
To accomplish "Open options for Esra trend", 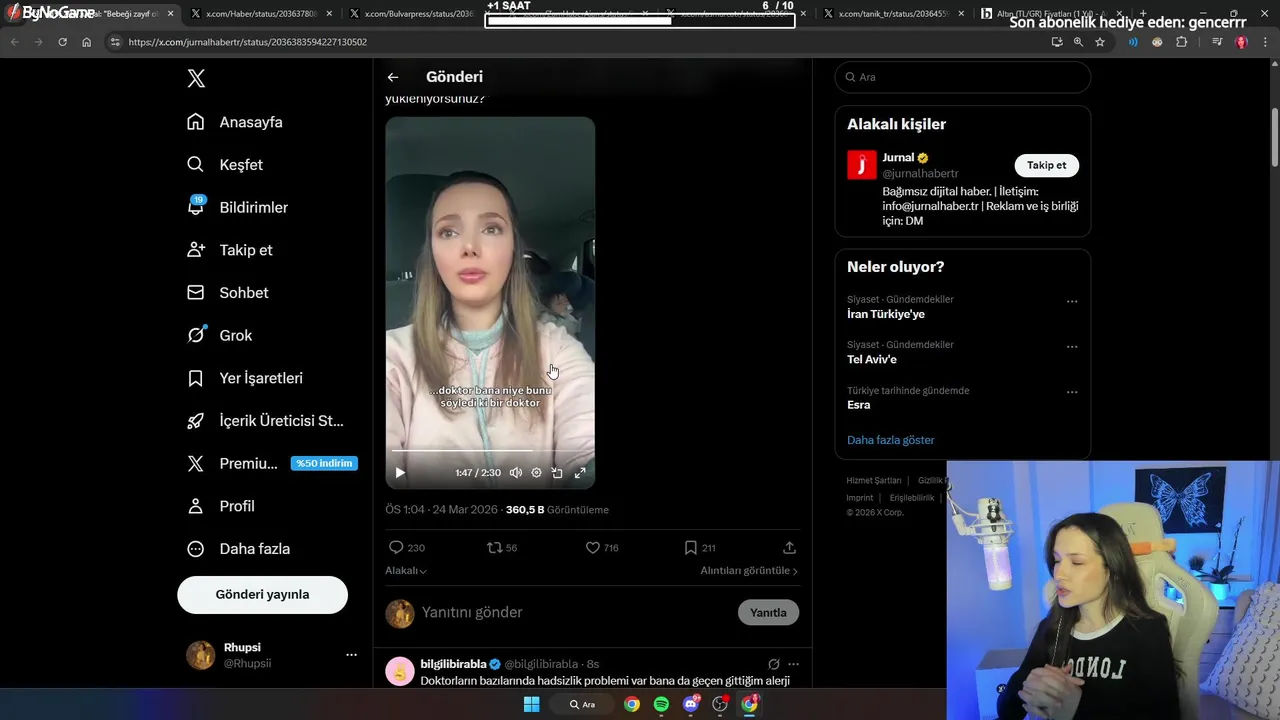I will pos(1072,392).
